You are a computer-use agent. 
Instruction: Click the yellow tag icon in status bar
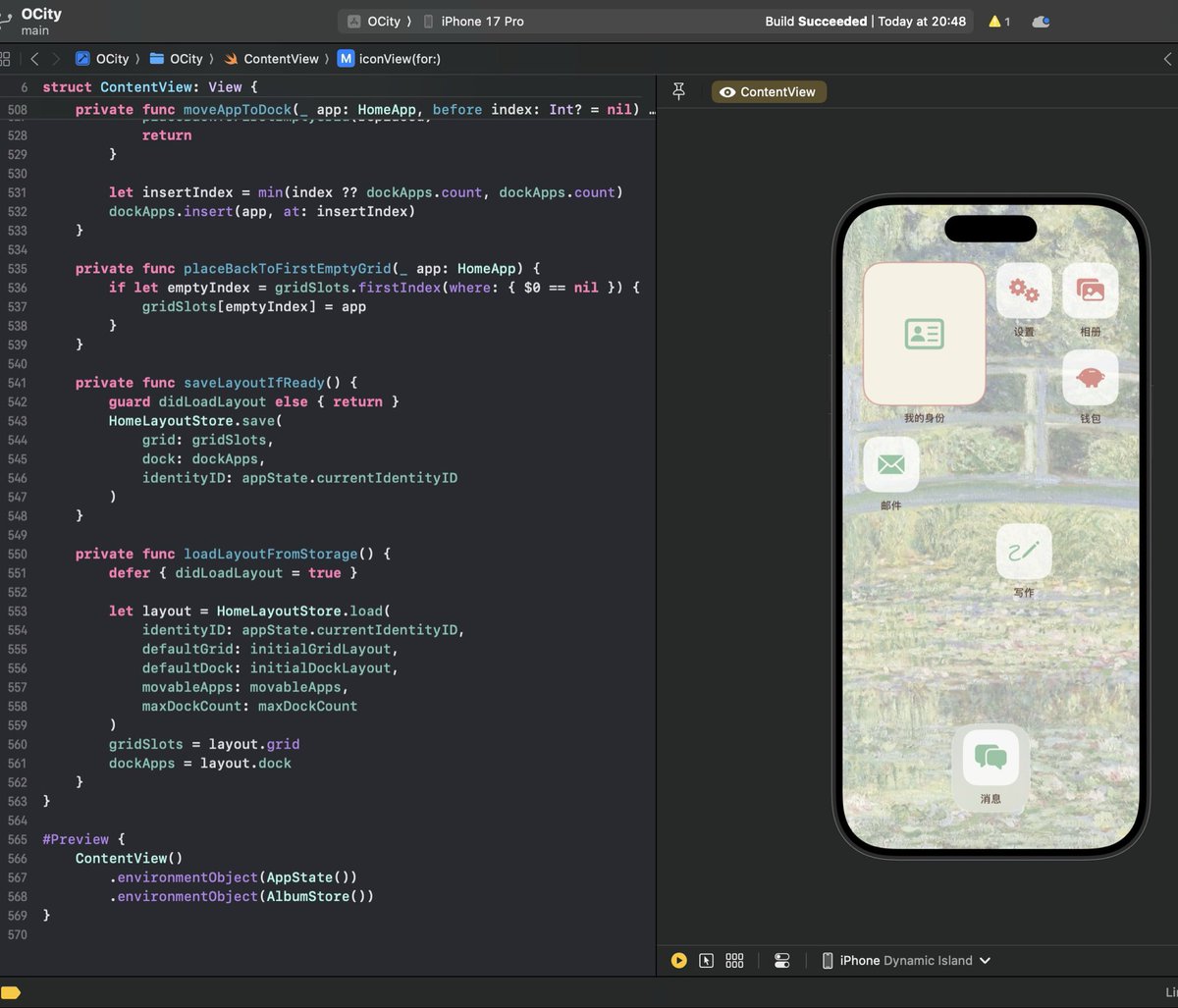tap(10, 993)
